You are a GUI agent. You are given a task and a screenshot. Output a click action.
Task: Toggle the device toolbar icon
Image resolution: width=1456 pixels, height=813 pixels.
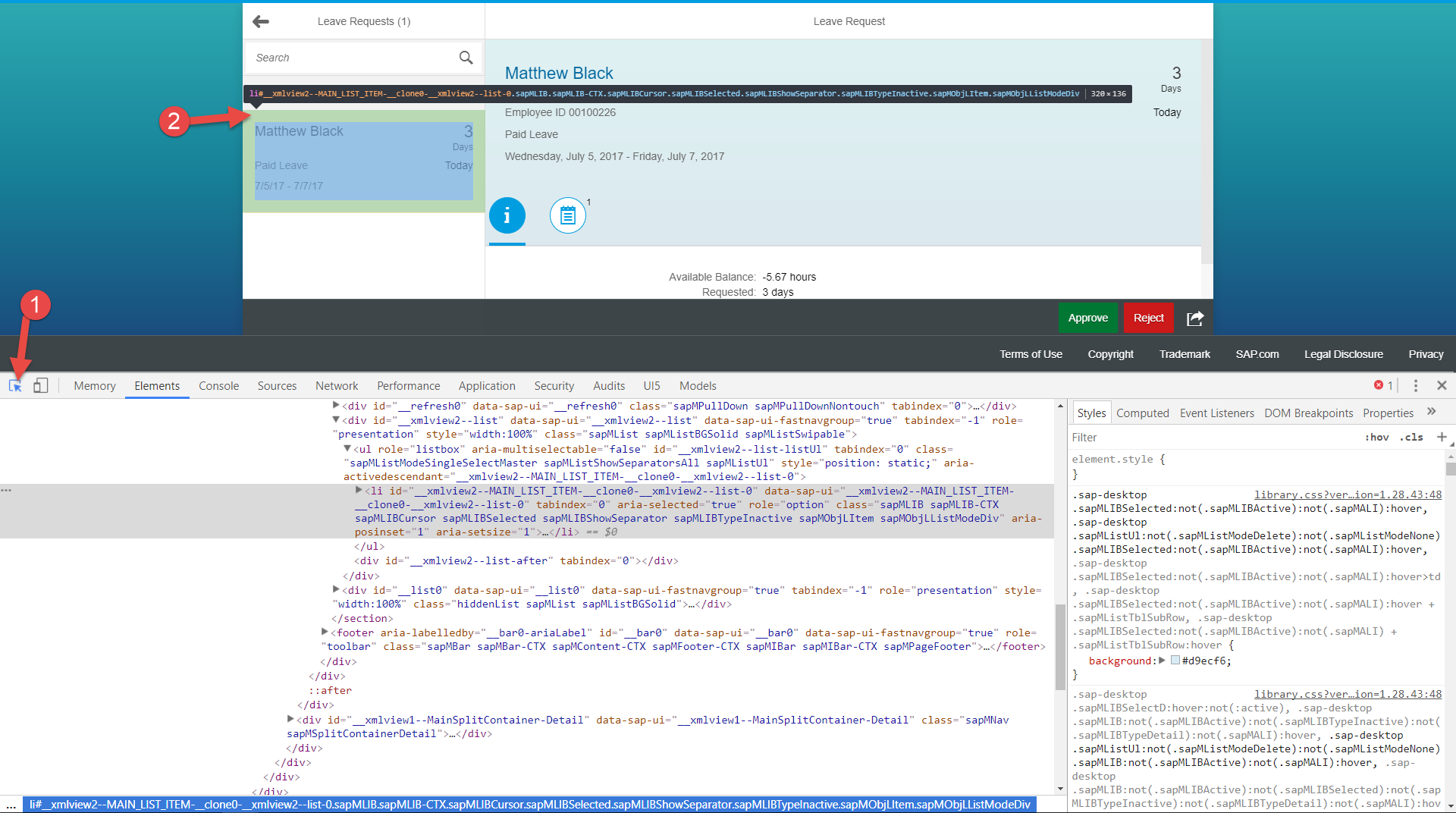[x=41, y=385]
